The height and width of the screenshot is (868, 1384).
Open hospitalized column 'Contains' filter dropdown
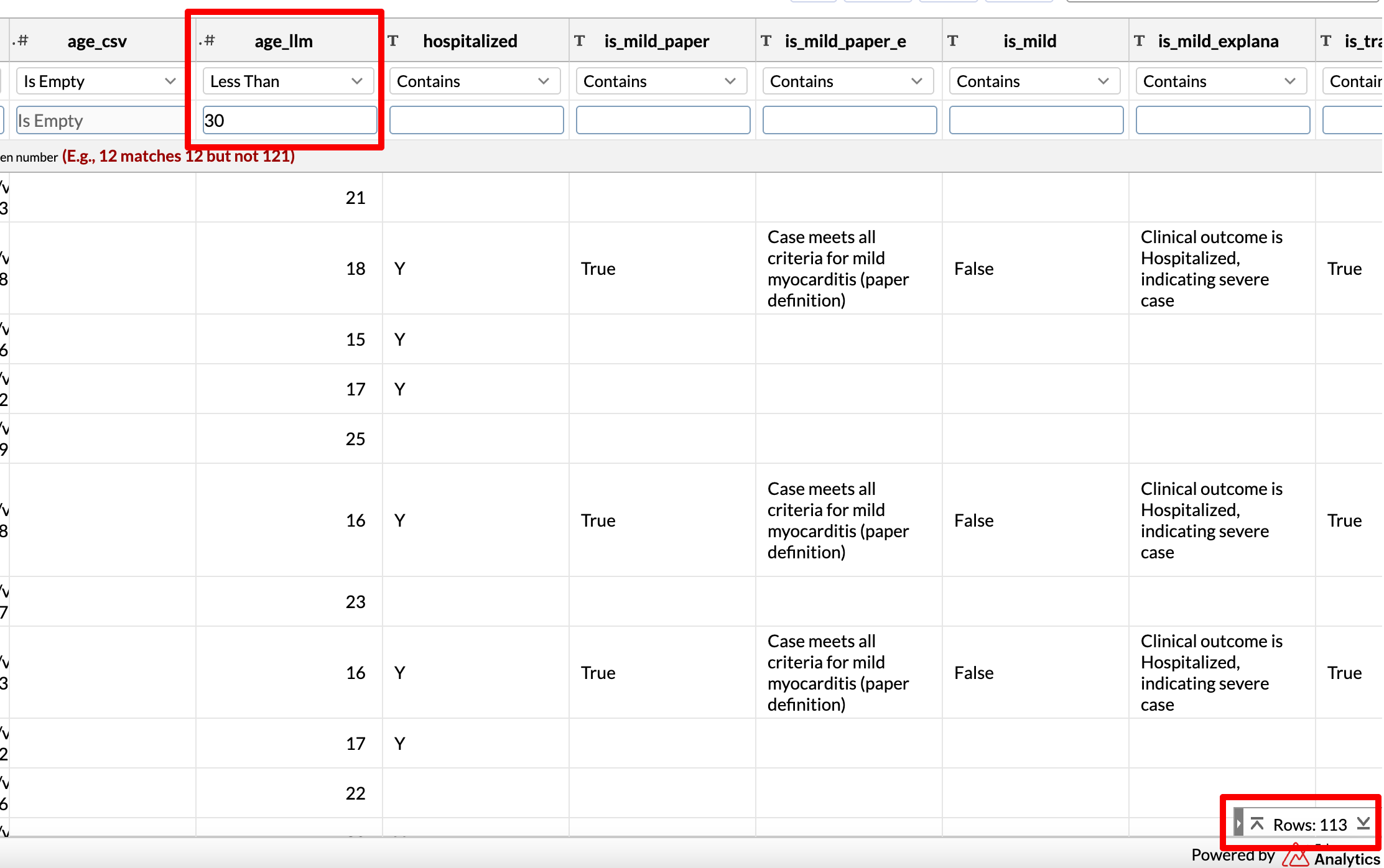(x=475, y=81)
